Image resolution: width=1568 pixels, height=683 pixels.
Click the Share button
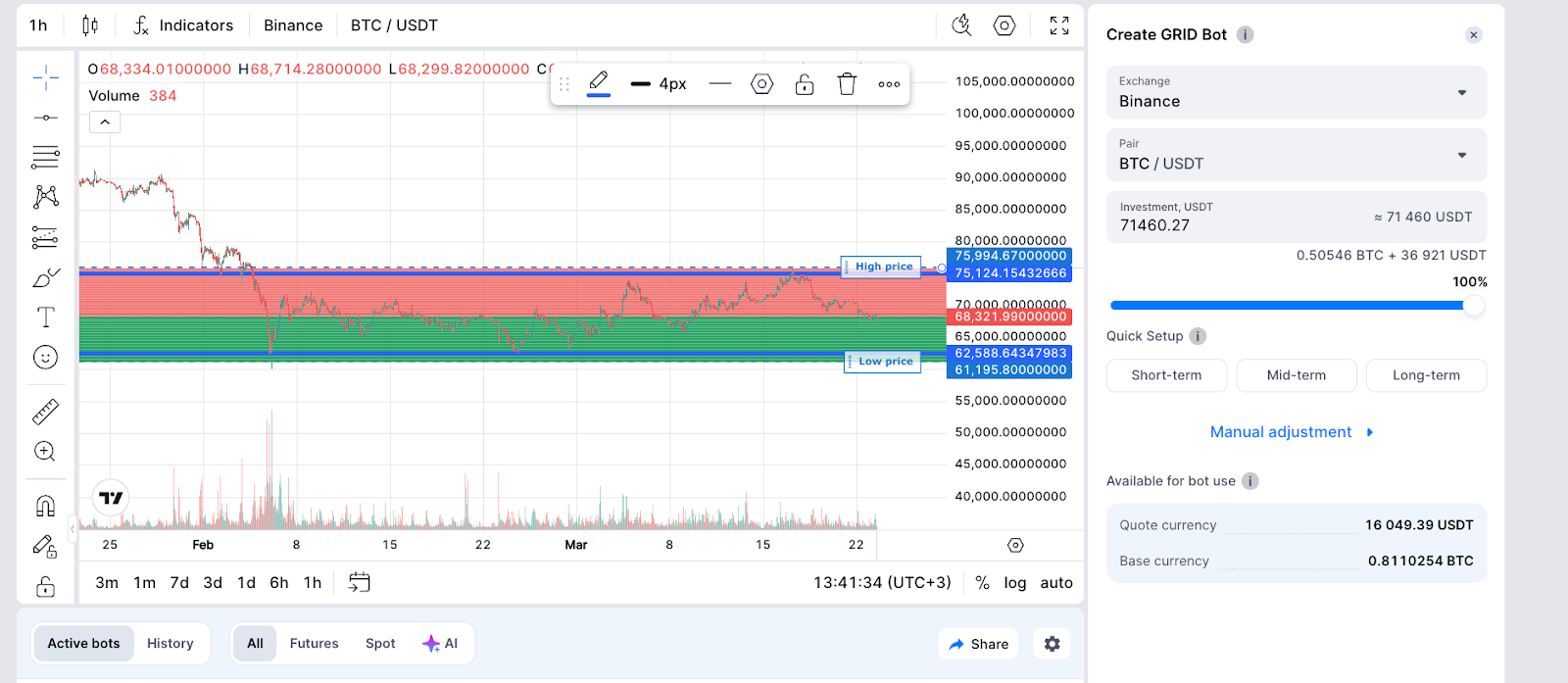[979, 644]
